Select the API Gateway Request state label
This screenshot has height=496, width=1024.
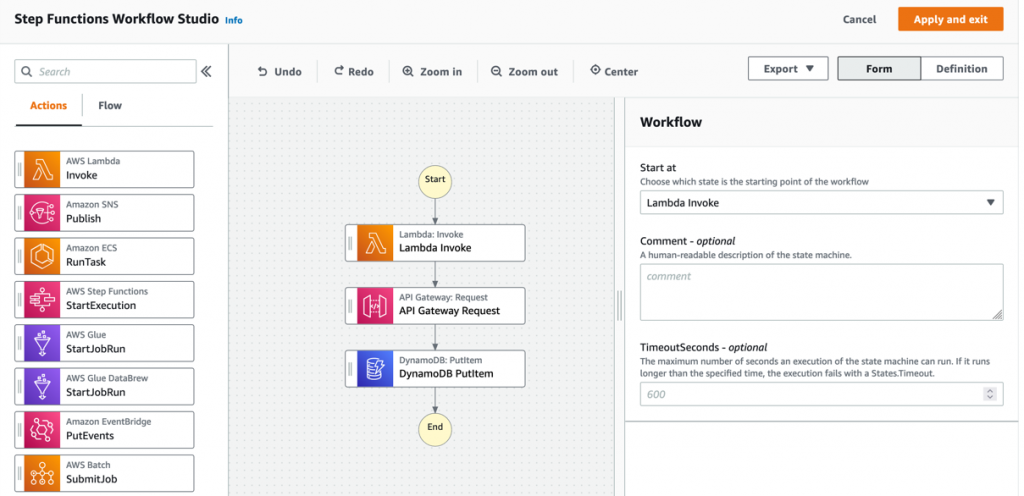tap(449, 311)
